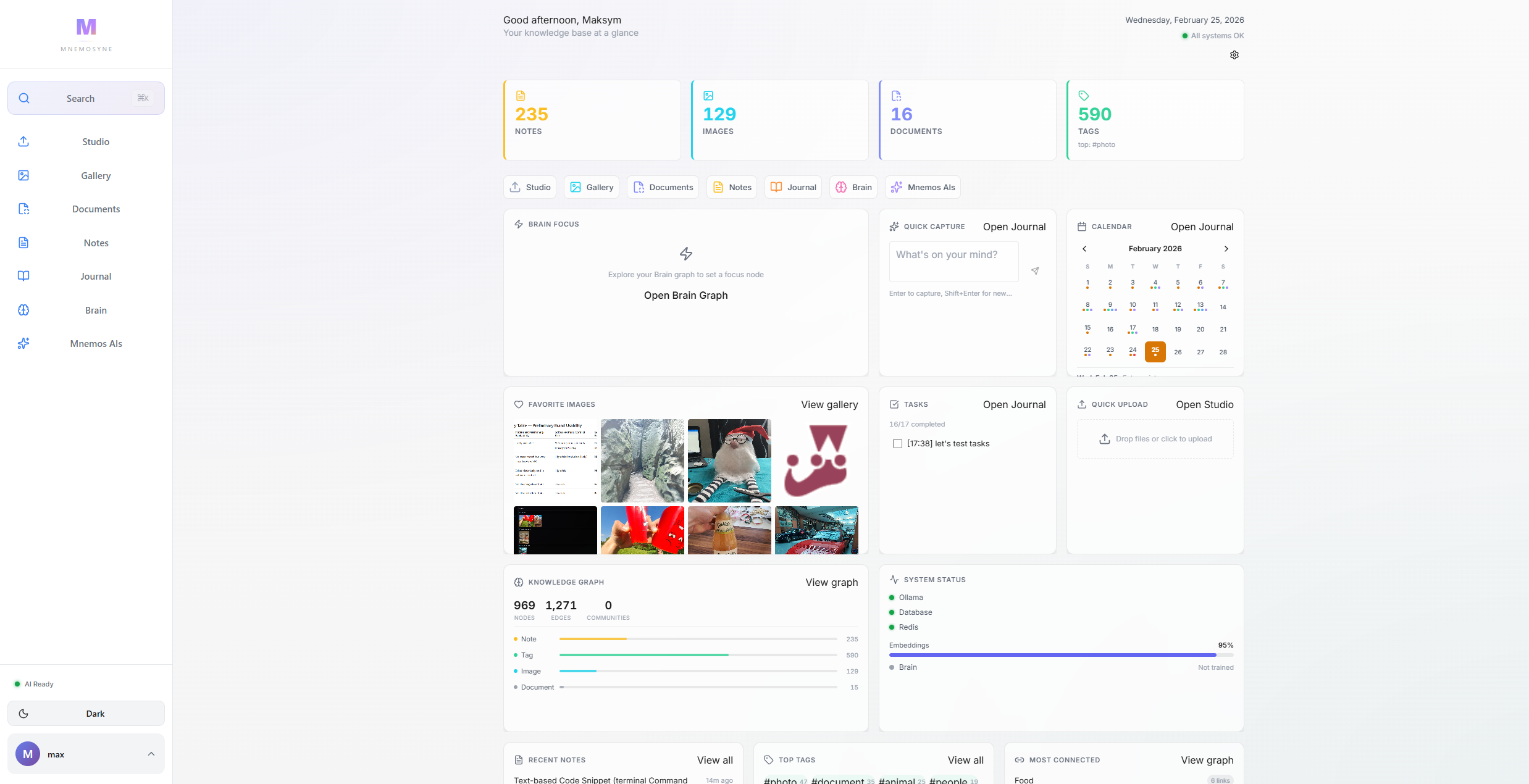Click the Quick Upload header icon
Viewport: 1529px width, 784px height.
[x=1082, y=404]
